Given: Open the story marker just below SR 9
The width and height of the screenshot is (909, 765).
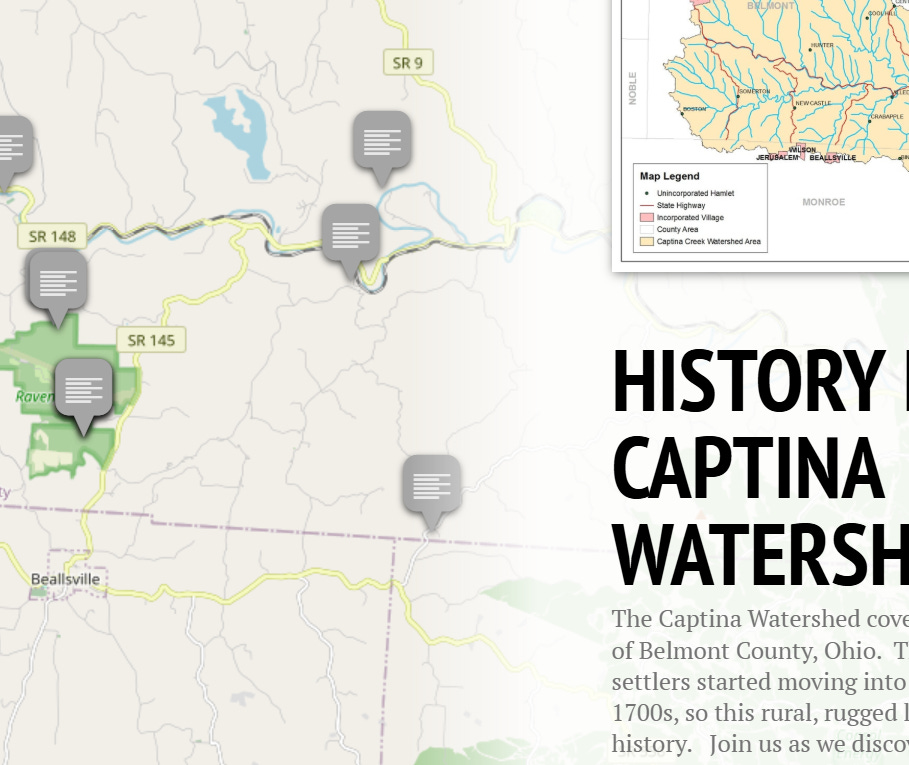Looking at the screenshot, I should coord(382,148).
